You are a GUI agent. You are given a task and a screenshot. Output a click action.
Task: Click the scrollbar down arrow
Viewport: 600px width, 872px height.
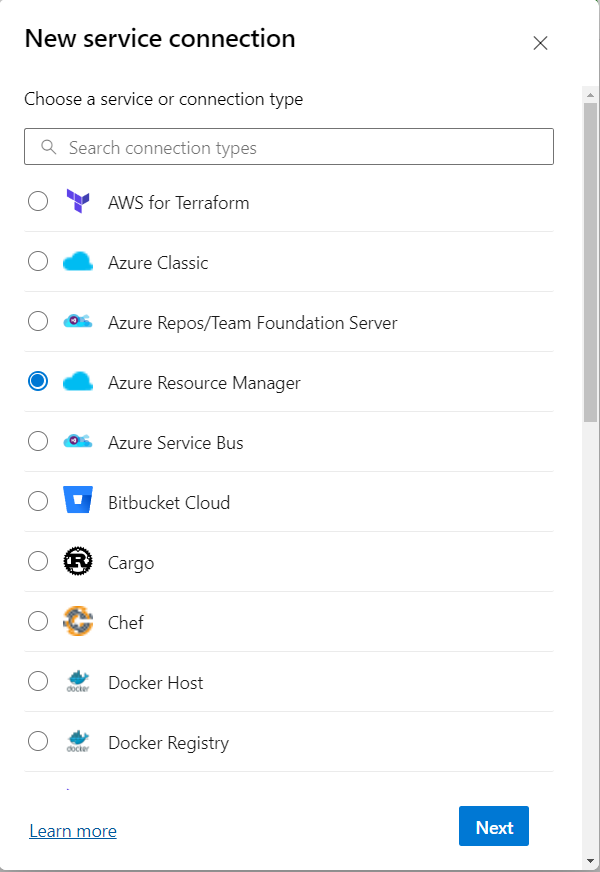click(x=591, y=862)
